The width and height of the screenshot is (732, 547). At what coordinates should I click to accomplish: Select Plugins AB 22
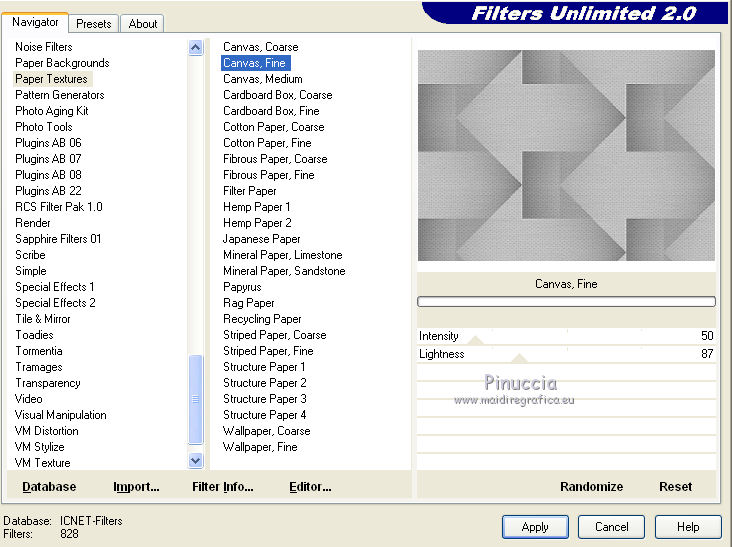click(x=48, y=190)
